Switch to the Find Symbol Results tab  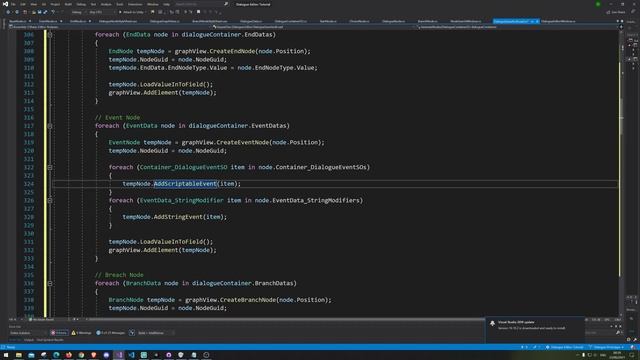click(x=50, y=340)
